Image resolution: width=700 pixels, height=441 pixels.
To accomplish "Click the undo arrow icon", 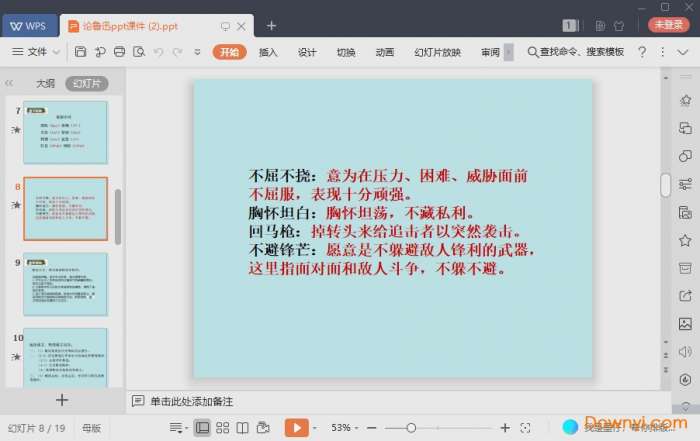I will [x=158, y=52].
